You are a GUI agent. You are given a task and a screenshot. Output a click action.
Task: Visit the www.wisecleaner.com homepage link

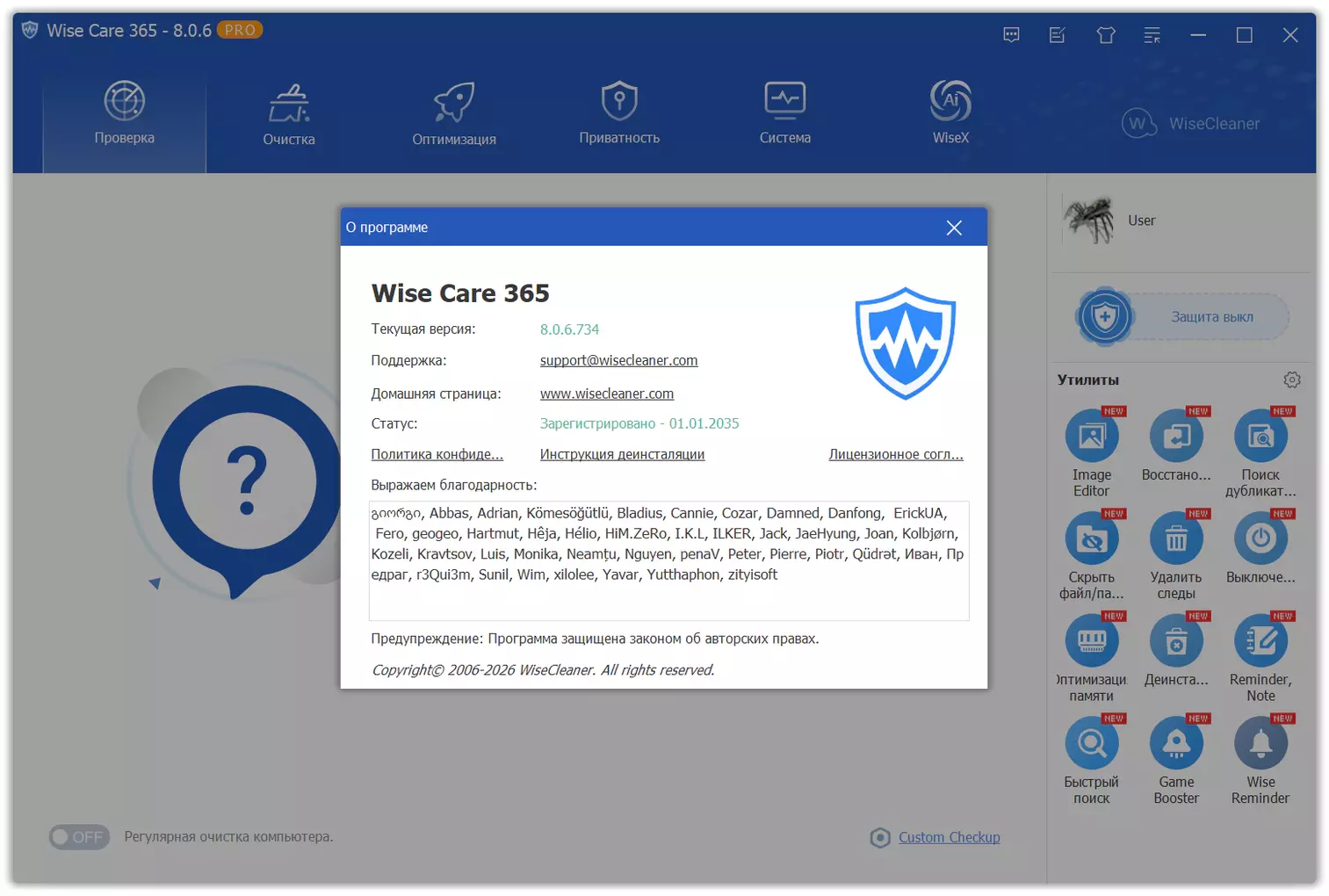point(607,394)
